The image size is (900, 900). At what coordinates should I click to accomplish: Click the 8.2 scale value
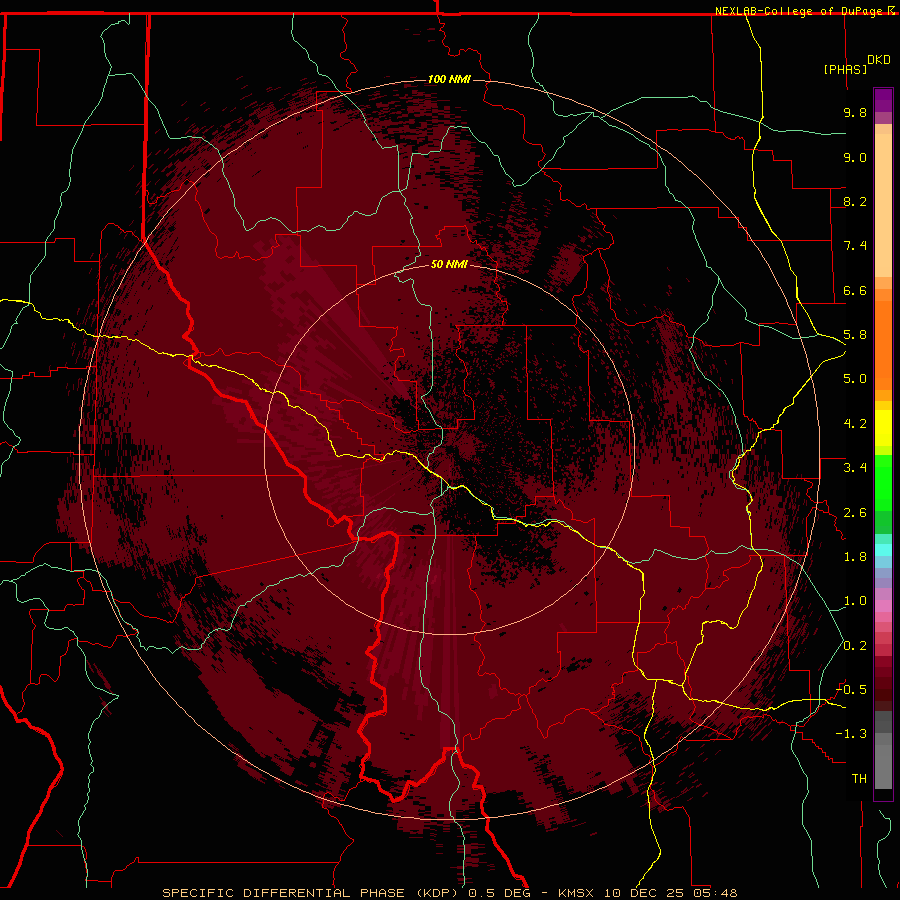click(x=855, y=201)
